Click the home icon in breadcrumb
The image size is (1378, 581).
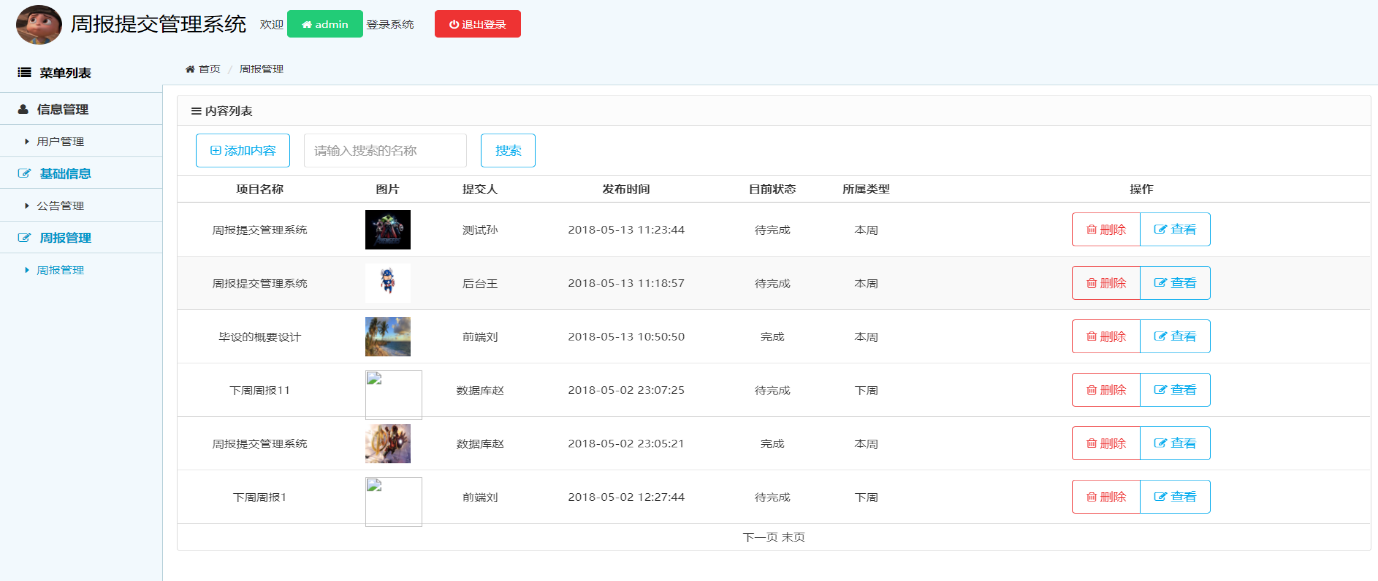(x=190, y=69)
